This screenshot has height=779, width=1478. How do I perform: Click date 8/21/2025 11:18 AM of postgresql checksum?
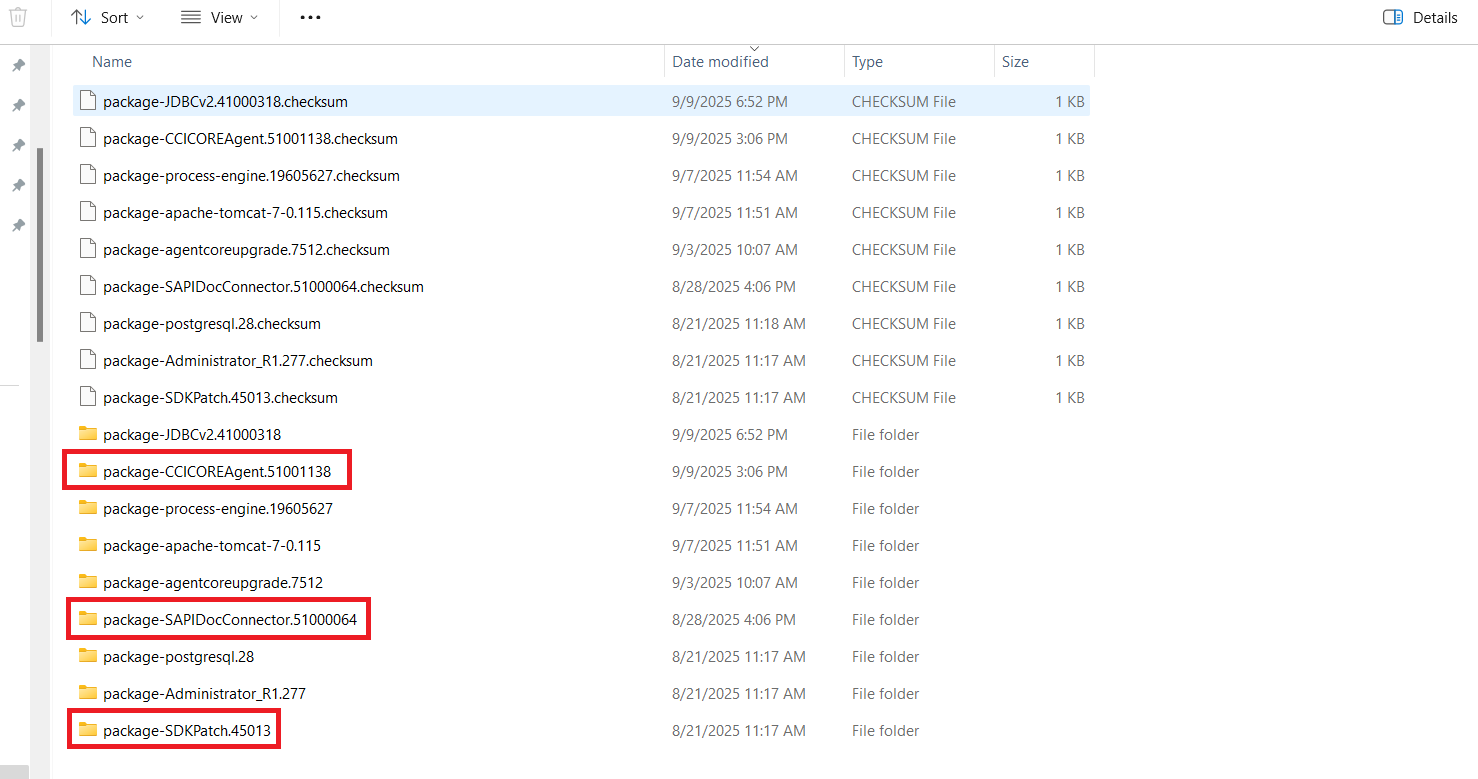point(739,324)
